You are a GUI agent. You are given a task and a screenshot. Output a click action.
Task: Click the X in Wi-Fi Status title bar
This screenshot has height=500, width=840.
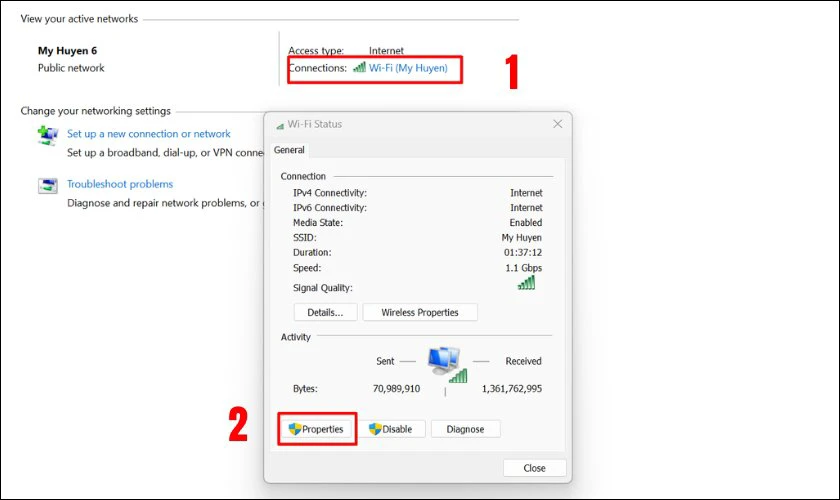tap(558, 124)
